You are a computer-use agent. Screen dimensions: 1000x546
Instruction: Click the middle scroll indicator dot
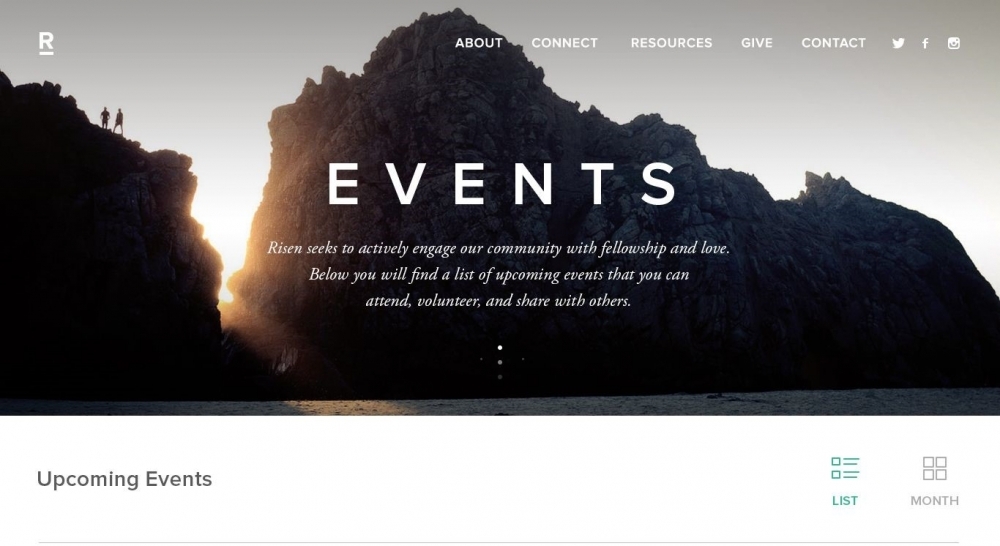500,362
